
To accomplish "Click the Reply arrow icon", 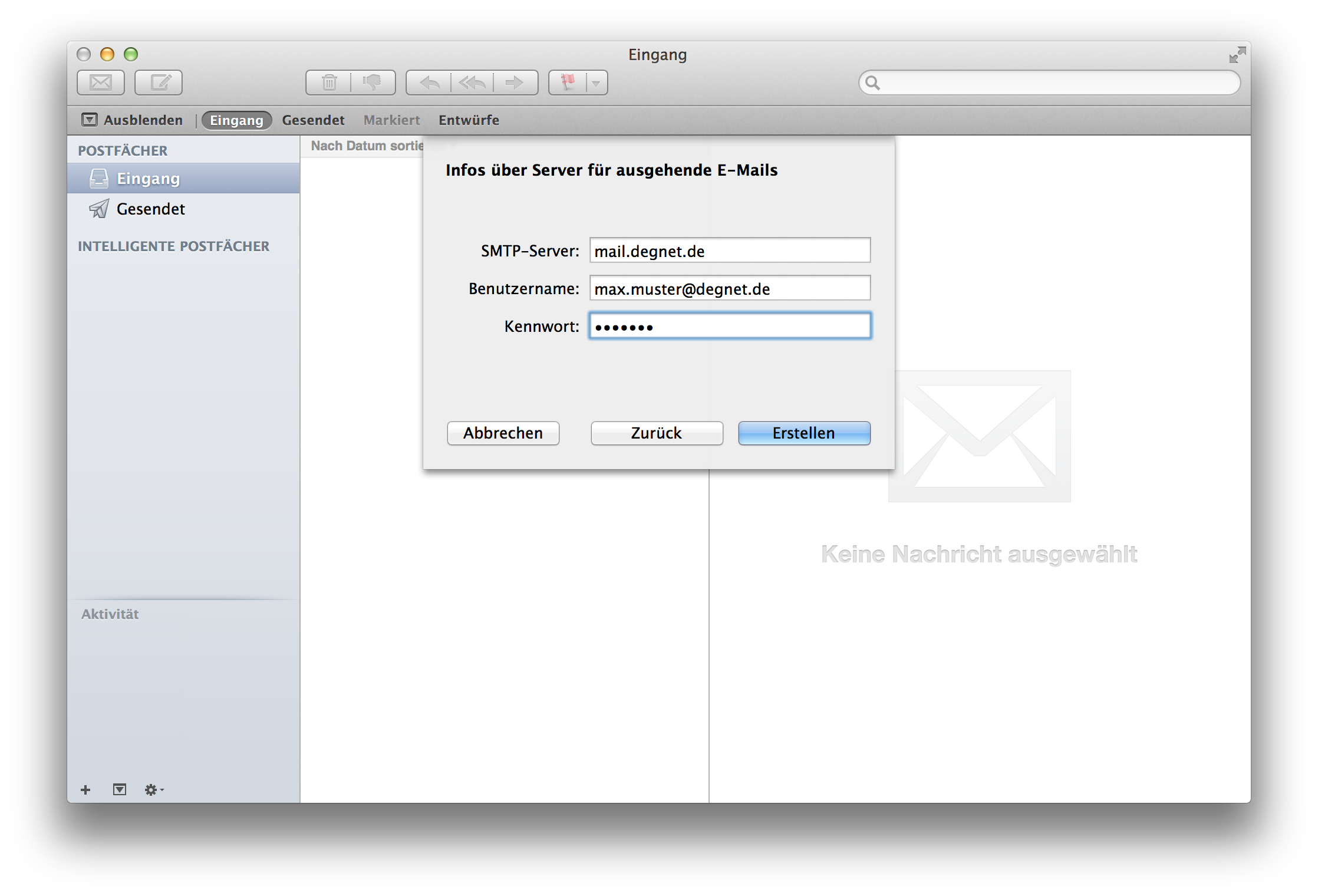I will (x=429, y=83).
